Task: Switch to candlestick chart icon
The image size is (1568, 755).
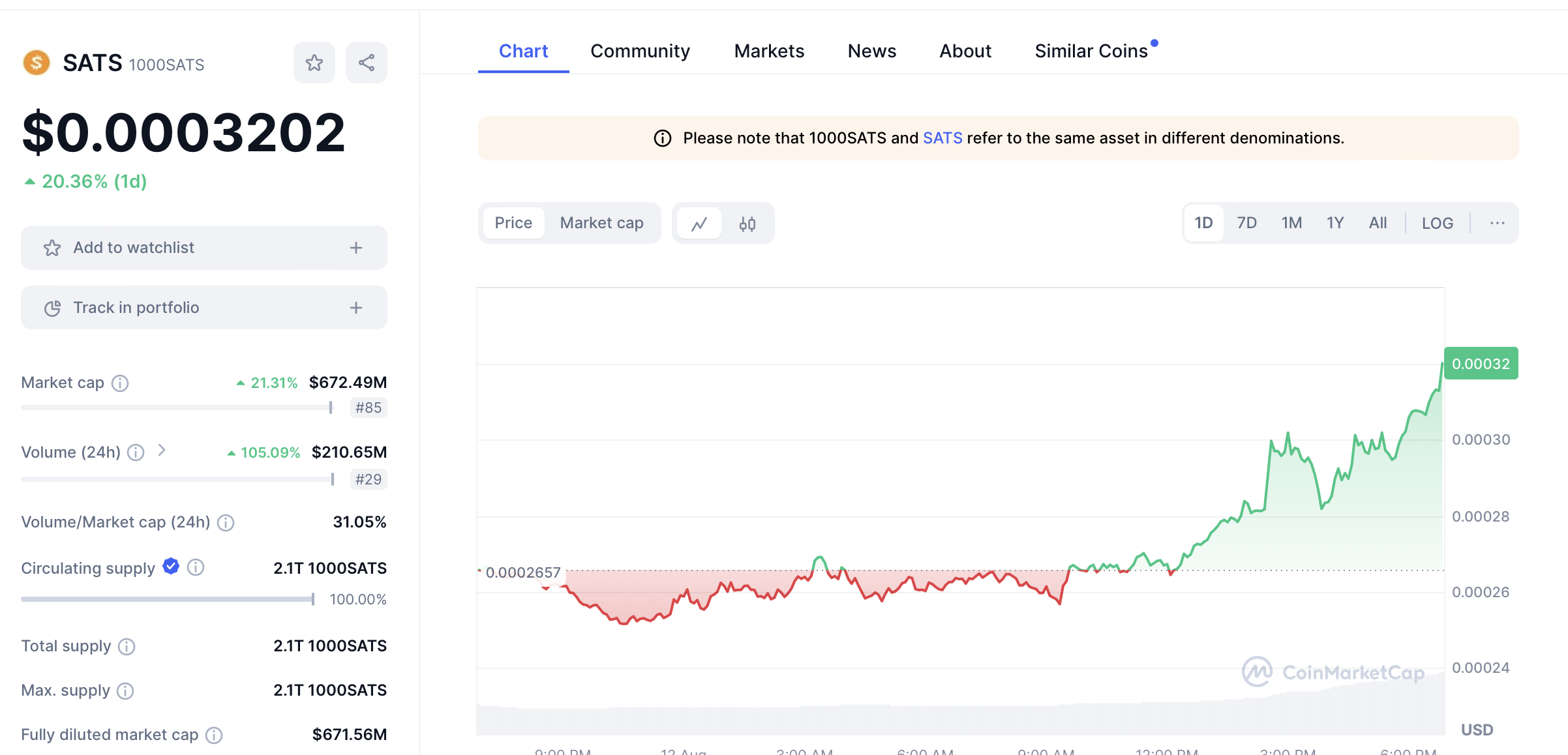Action: pos(747,224)
